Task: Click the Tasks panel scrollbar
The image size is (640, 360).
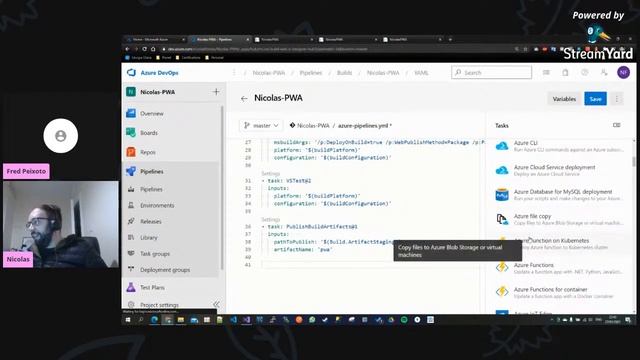Action: 633,162
